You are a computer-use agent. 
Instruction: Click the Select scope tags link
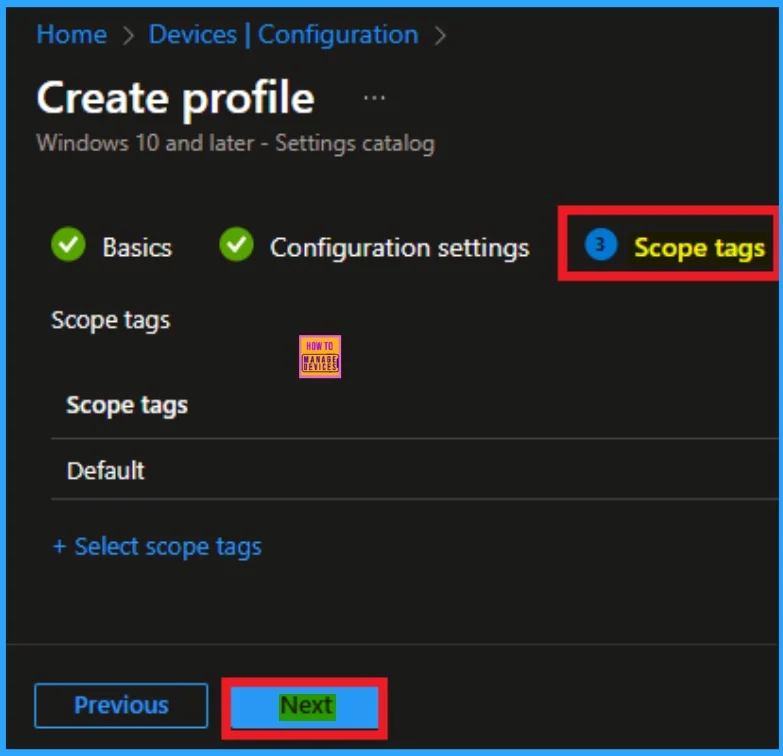(x=157, y=547)
